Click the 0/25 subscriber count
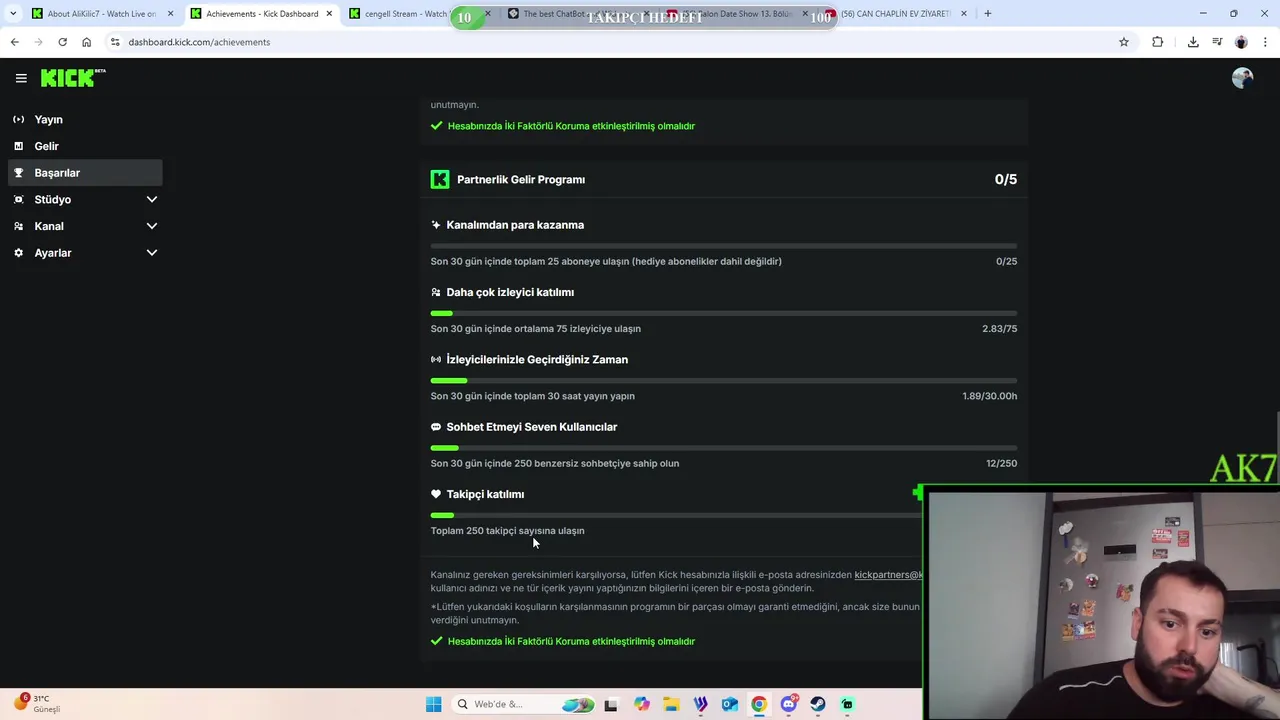This screenshot has height=720, width=1280. (1006, 261)
